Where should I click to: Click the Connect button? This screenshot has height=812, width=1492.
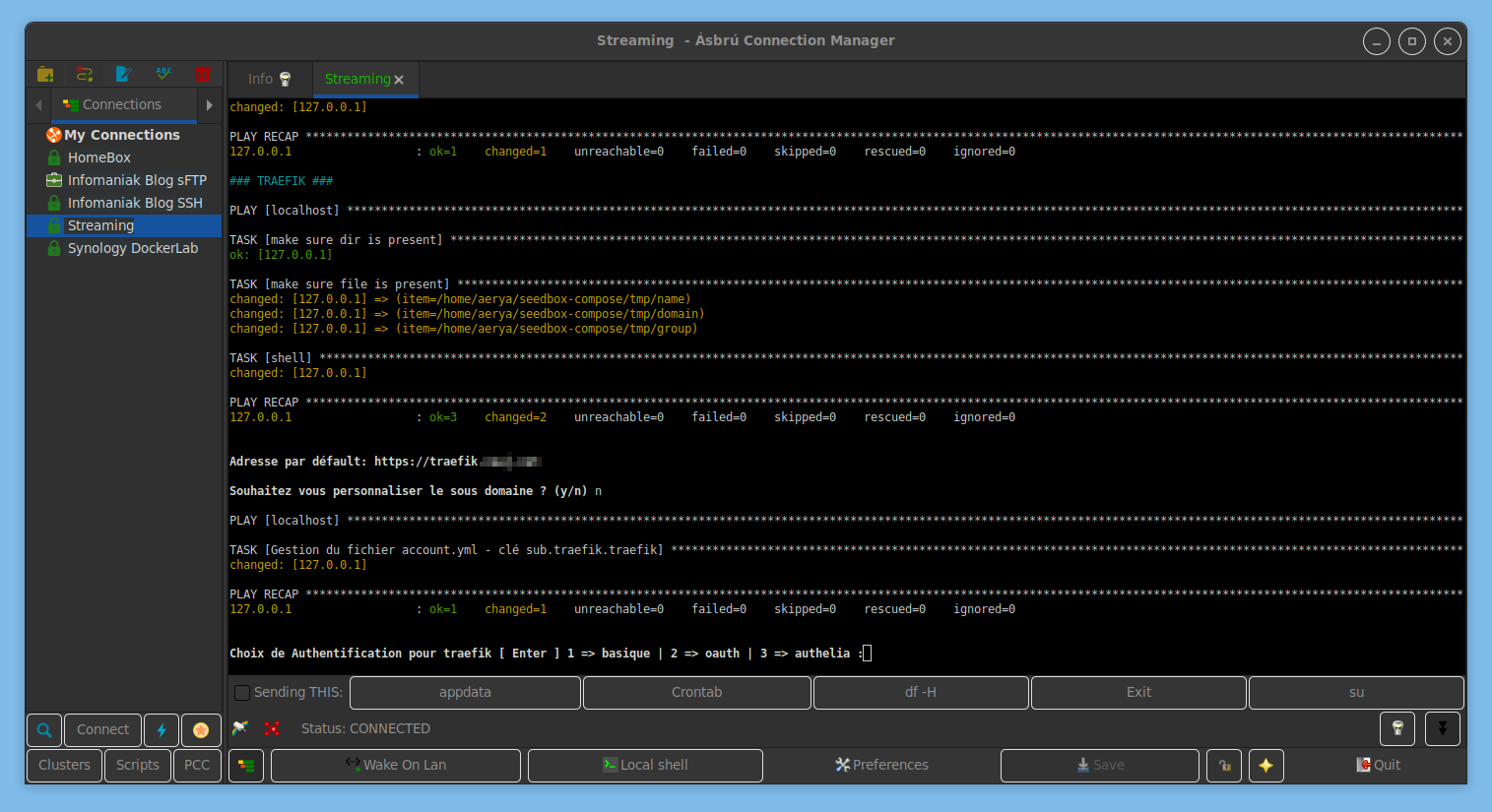pyautogui.click(x=103, y=730)
